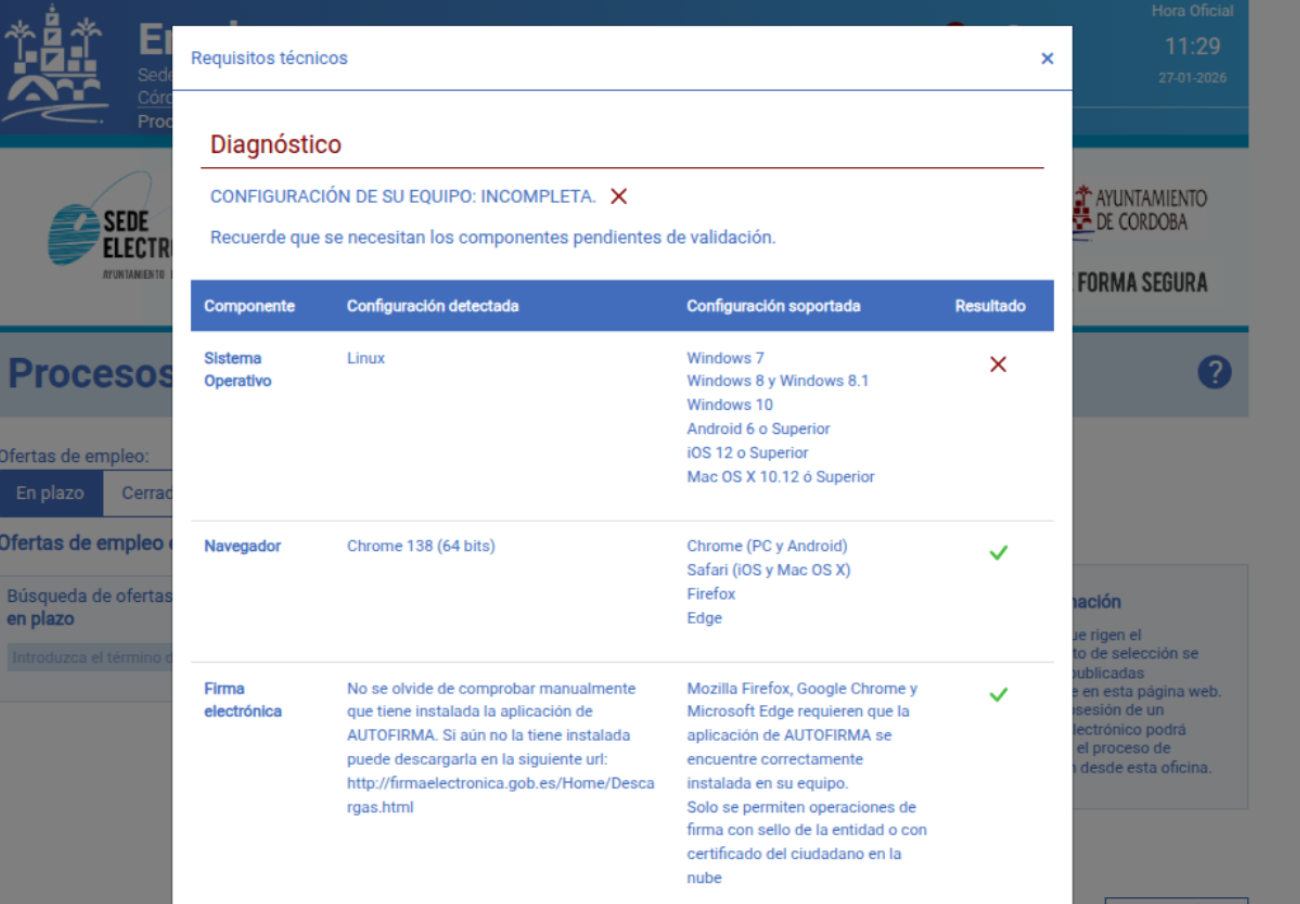
Task: Click the Configuración detectada column header
Action: point(432,306)
